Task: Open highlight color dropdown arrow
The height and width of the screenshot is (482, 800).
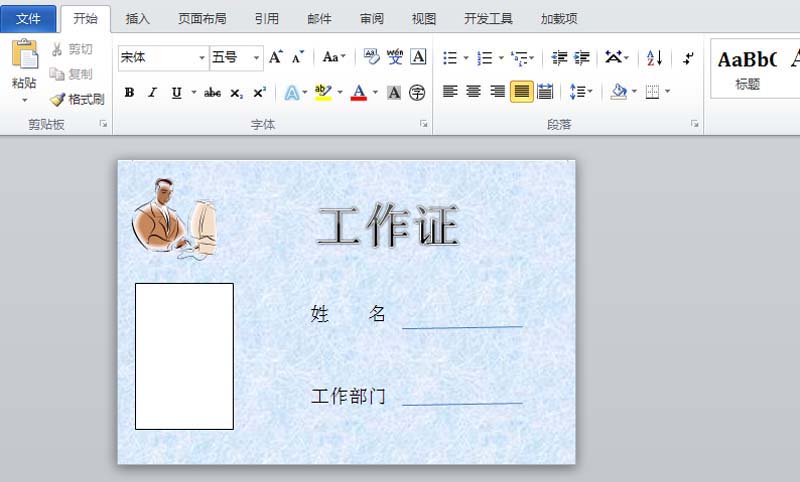Action: pos(340,92)
